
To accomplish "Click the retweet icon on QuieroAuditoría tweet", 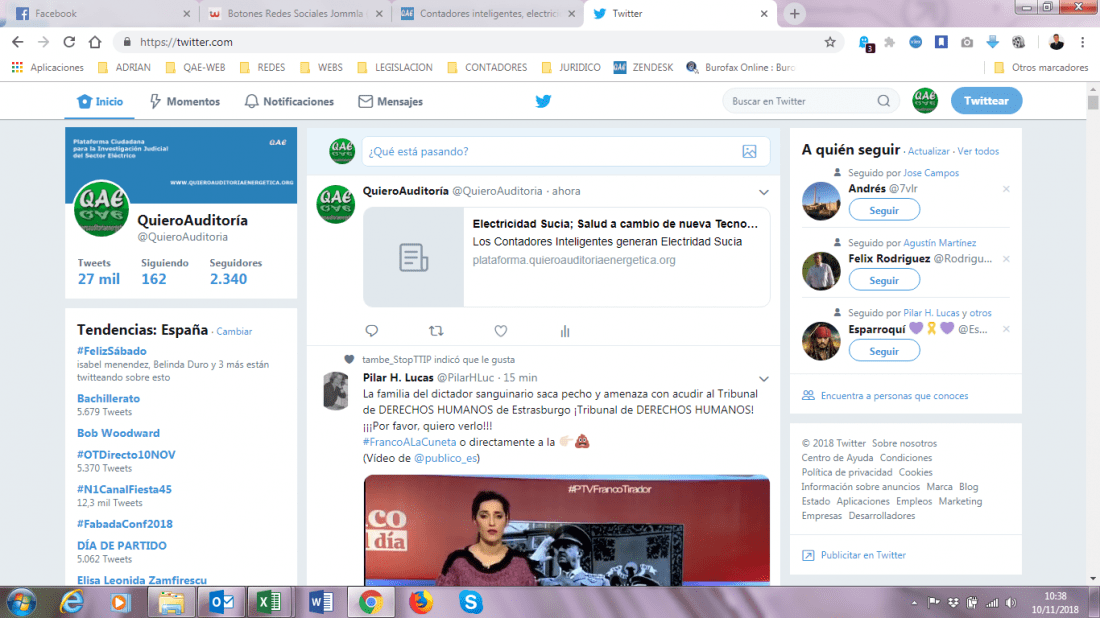I will (436, 330).
